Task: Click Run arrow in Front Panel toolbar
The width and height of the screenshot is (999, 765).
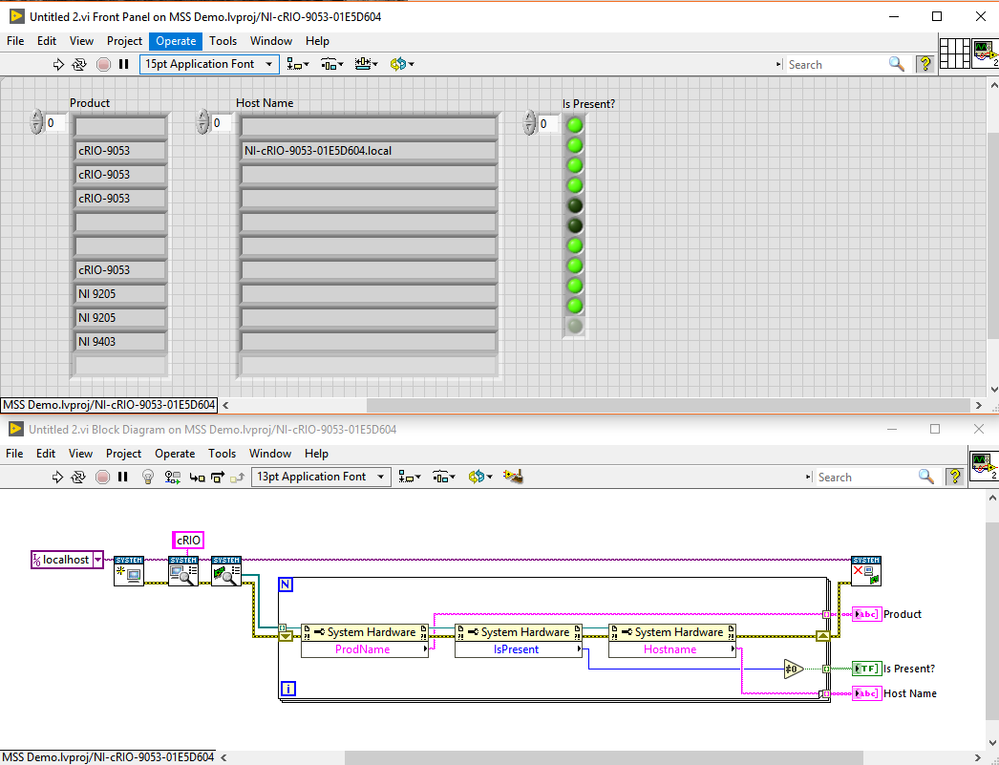Action: click(x=58, y=64)
